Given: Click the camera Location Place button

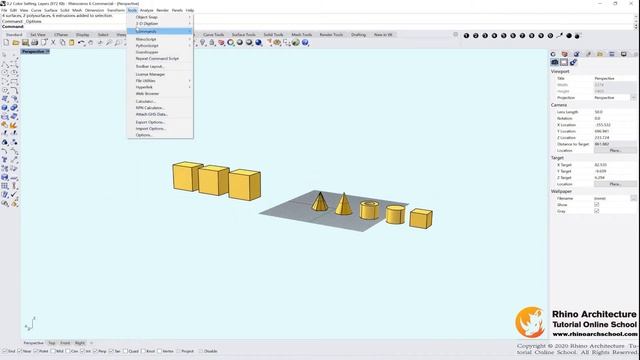Looking at the screenshot, I should click(x=615, y=151).
